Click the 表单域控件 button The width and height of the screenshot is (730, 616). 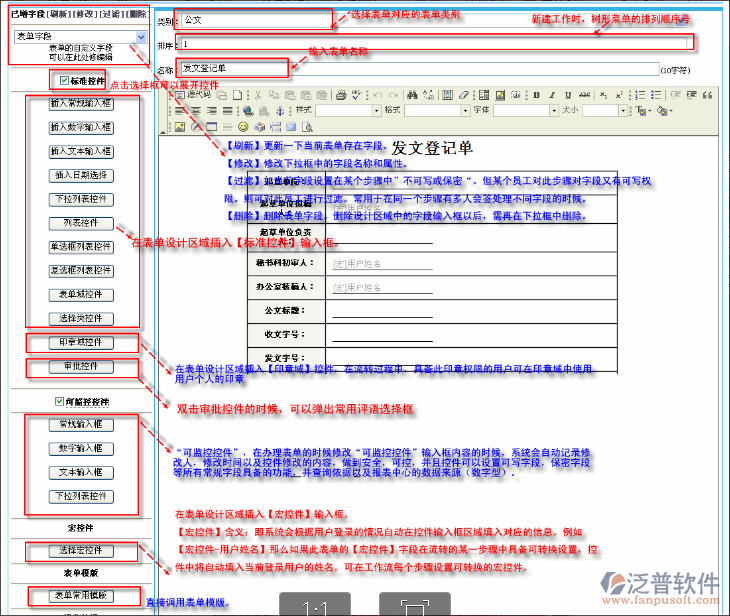tap(81, 295)
